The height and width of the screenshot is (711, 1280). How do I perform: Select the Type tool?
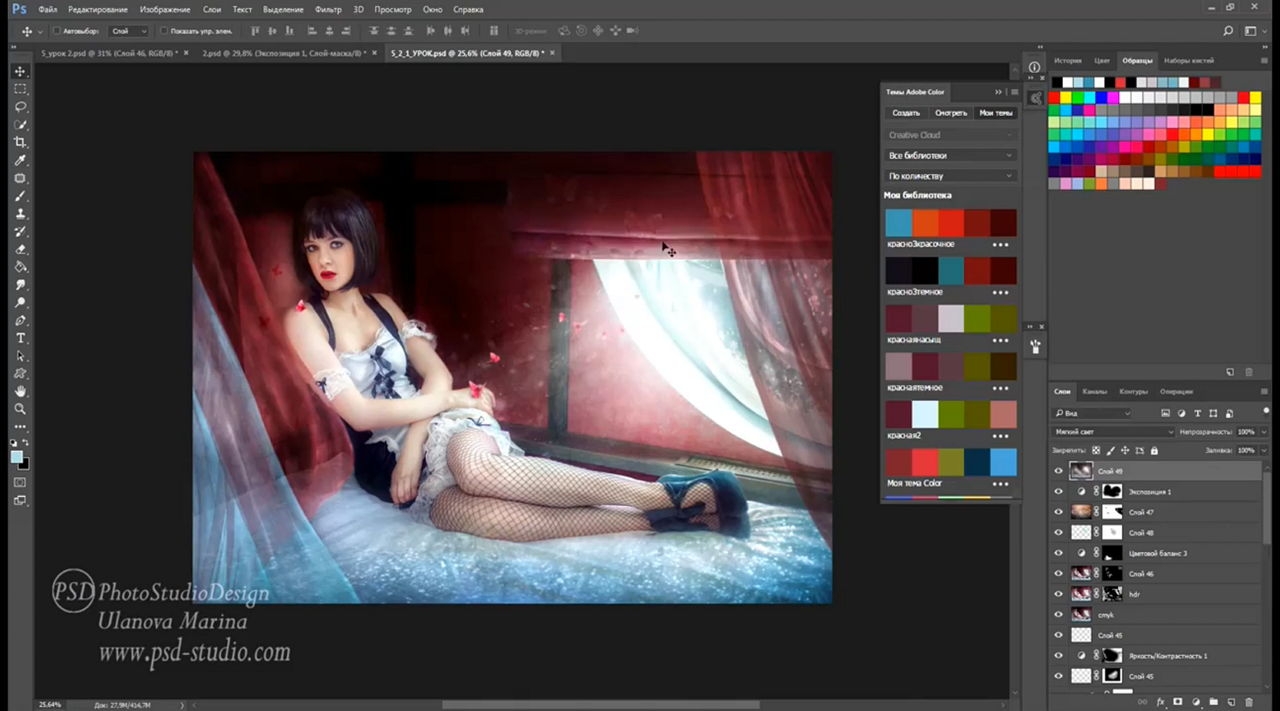point(20,339)
